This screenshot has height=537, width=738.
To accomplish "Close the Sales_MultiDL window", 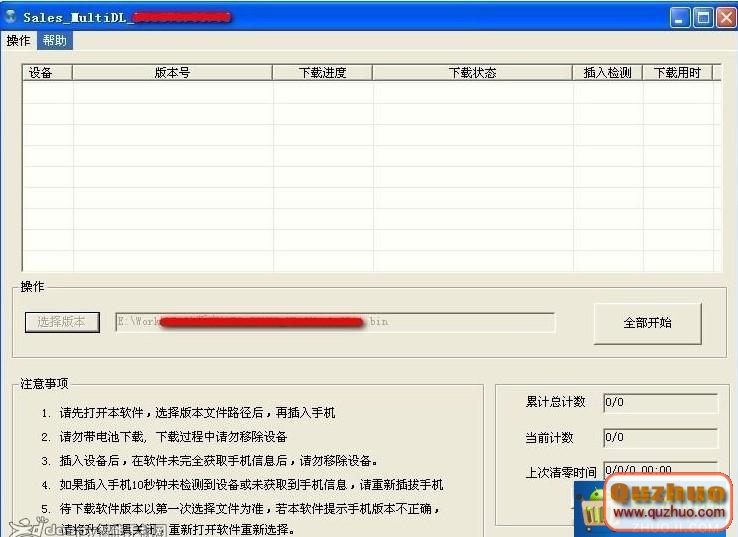I will (726, 18).
